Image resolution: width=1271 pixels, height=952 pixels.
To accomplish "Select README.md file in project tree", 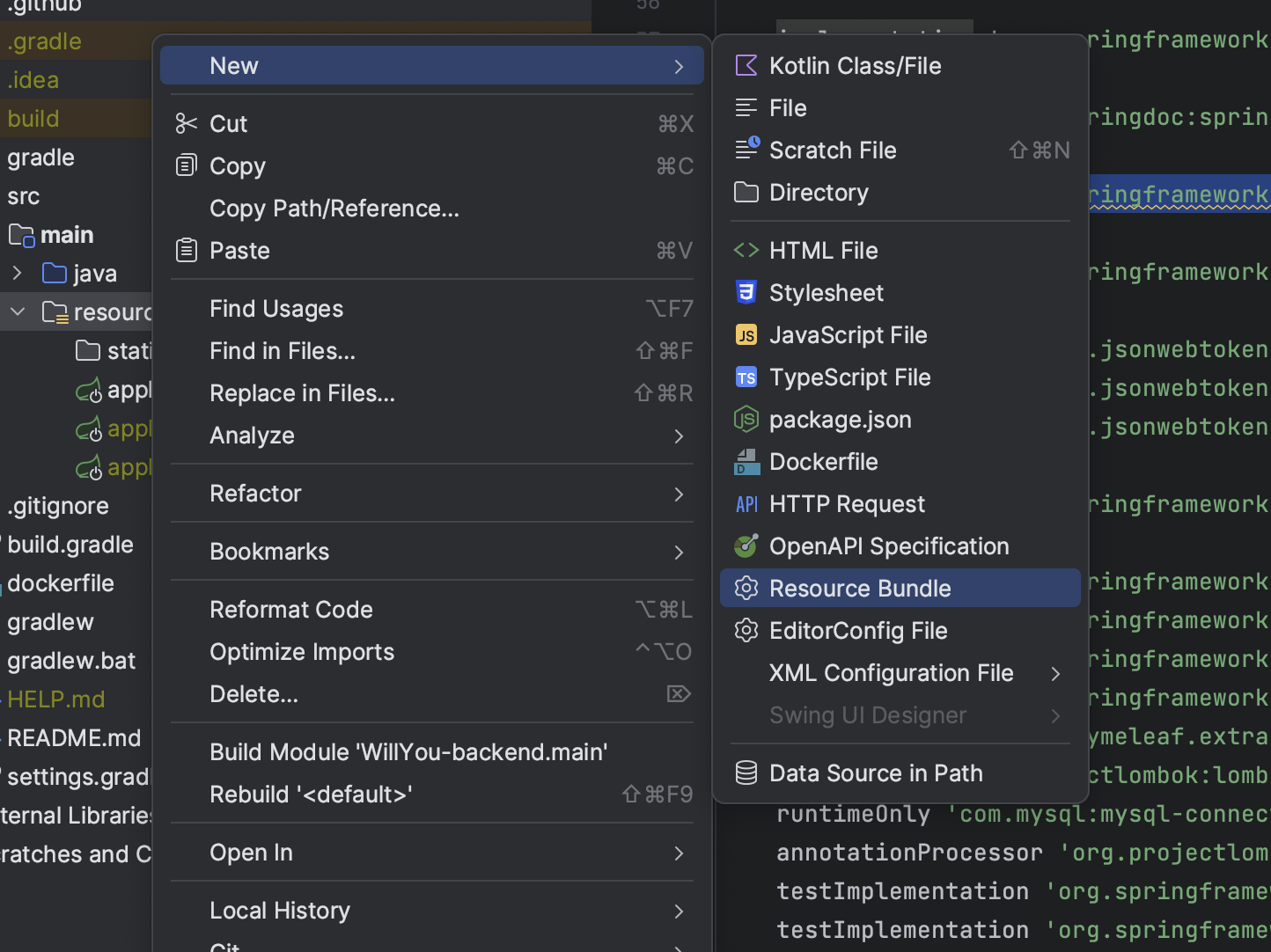I will pos(74,738).
